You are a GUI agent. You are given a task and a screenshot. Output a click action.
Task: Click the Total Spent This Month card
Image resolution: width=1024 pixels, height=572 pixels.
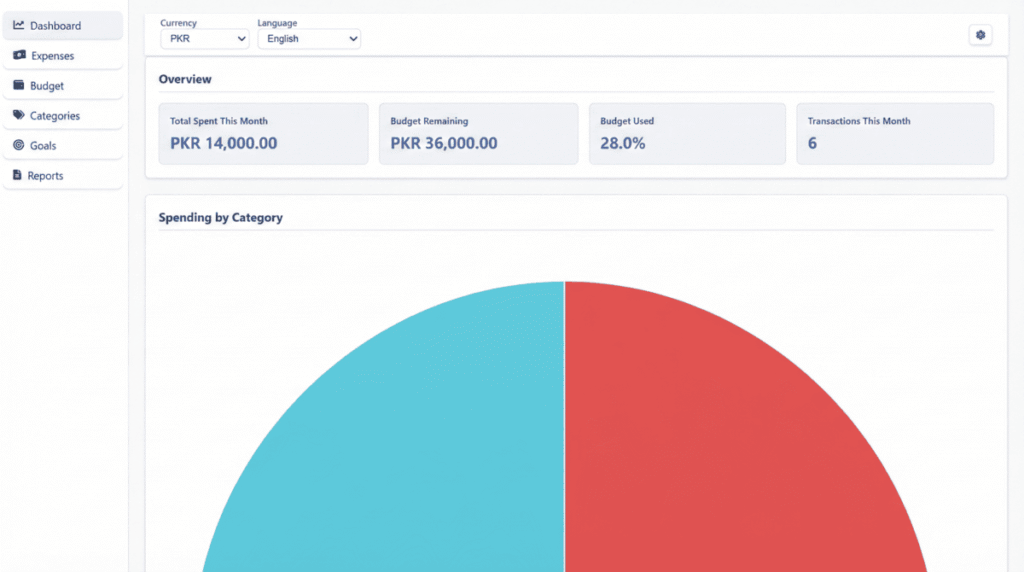point(263,133)
